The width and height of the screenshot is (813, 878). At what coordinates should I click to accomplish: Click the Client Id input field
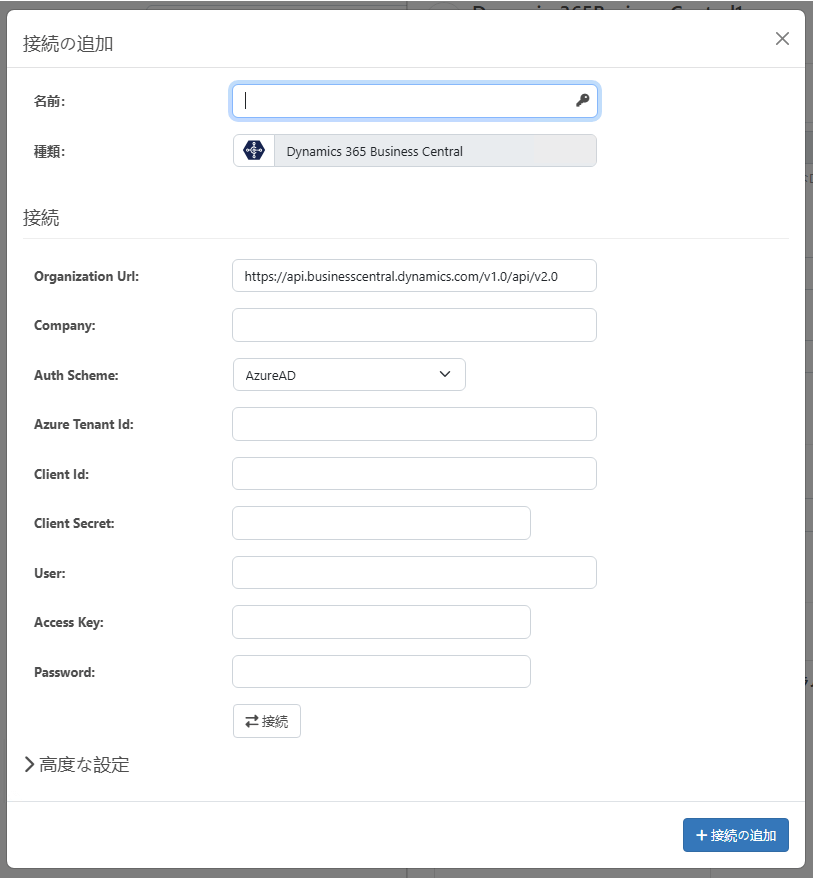[x=414, y=474]
